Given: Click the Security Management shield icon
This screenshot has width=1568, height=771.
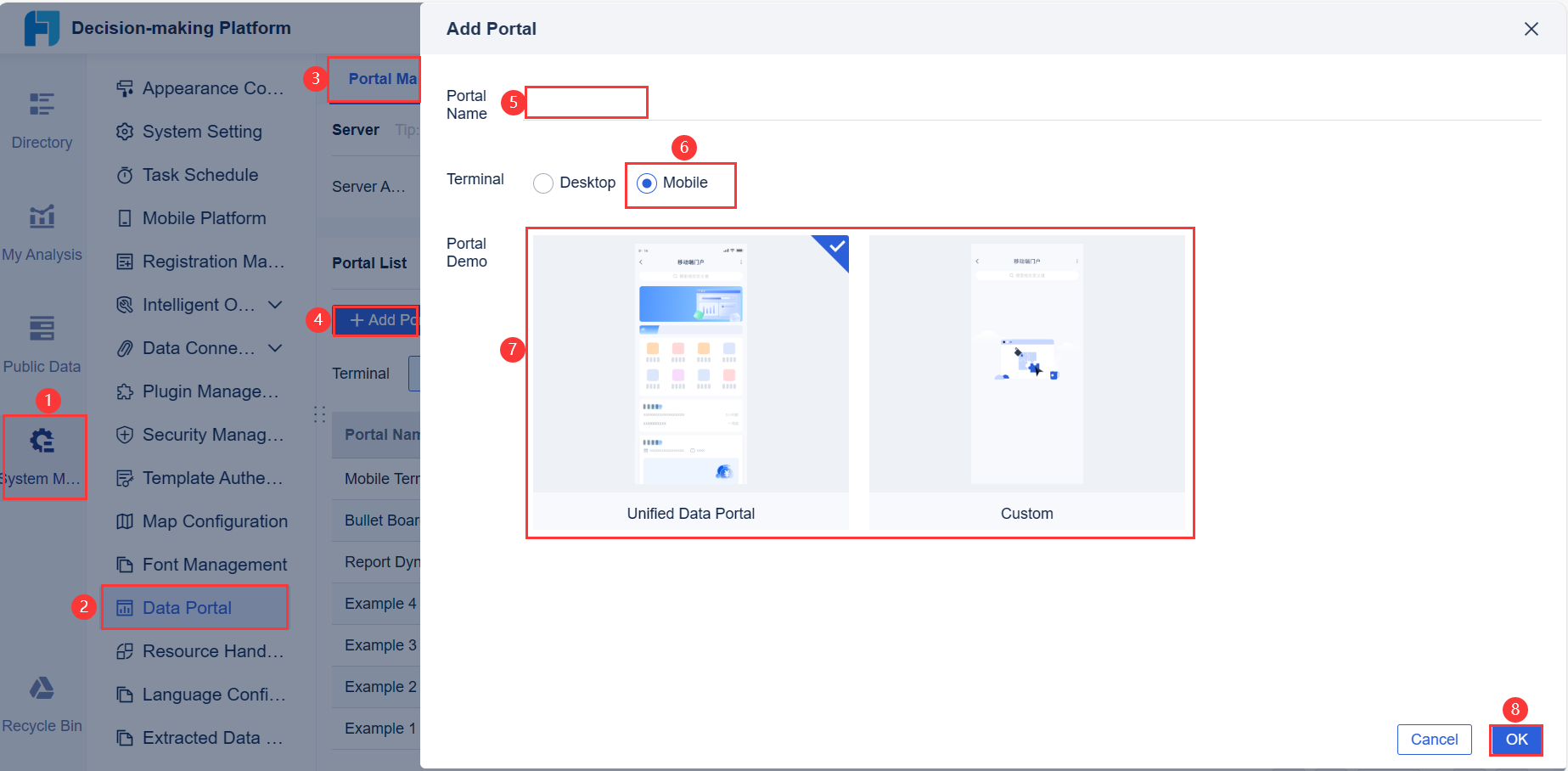Looking at the screenshot, I should [x=124, y=435].
